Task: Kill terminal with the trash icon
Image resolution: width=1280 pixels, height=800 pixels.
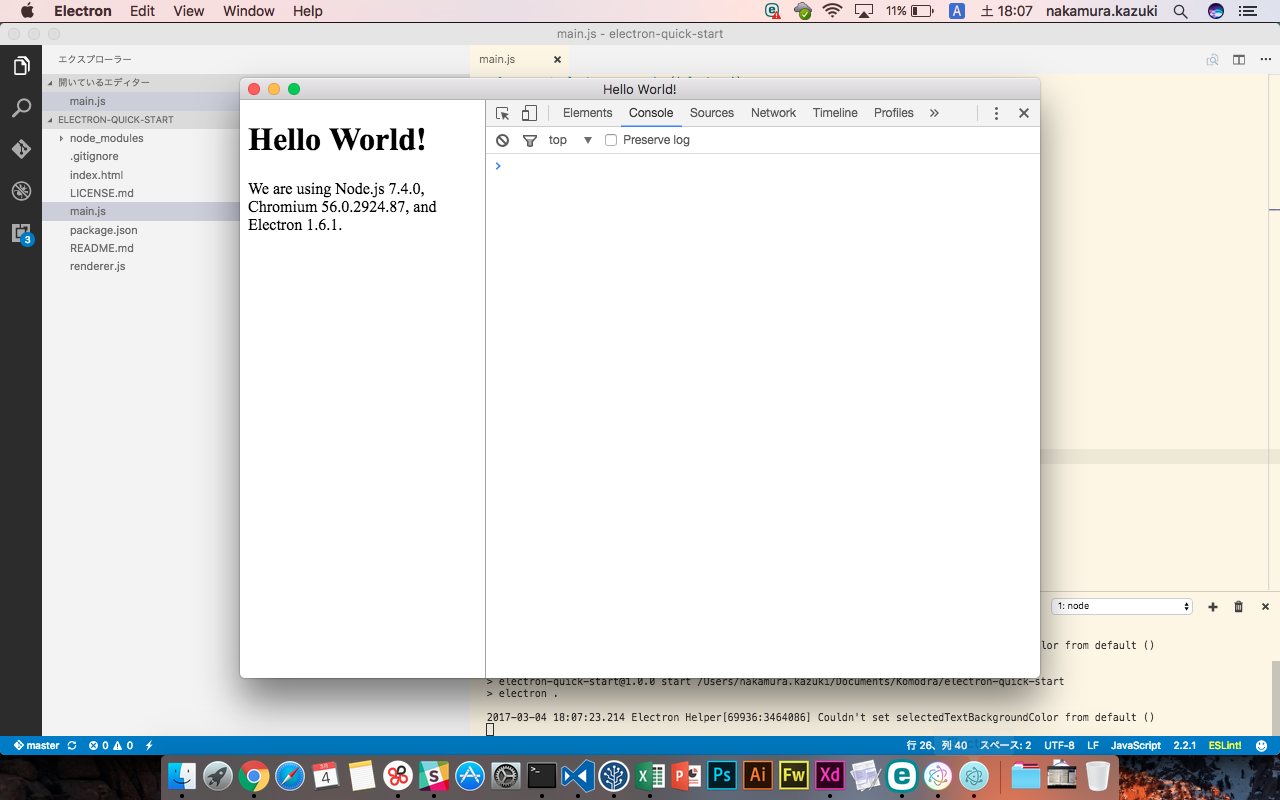Action: (1238, 606)
